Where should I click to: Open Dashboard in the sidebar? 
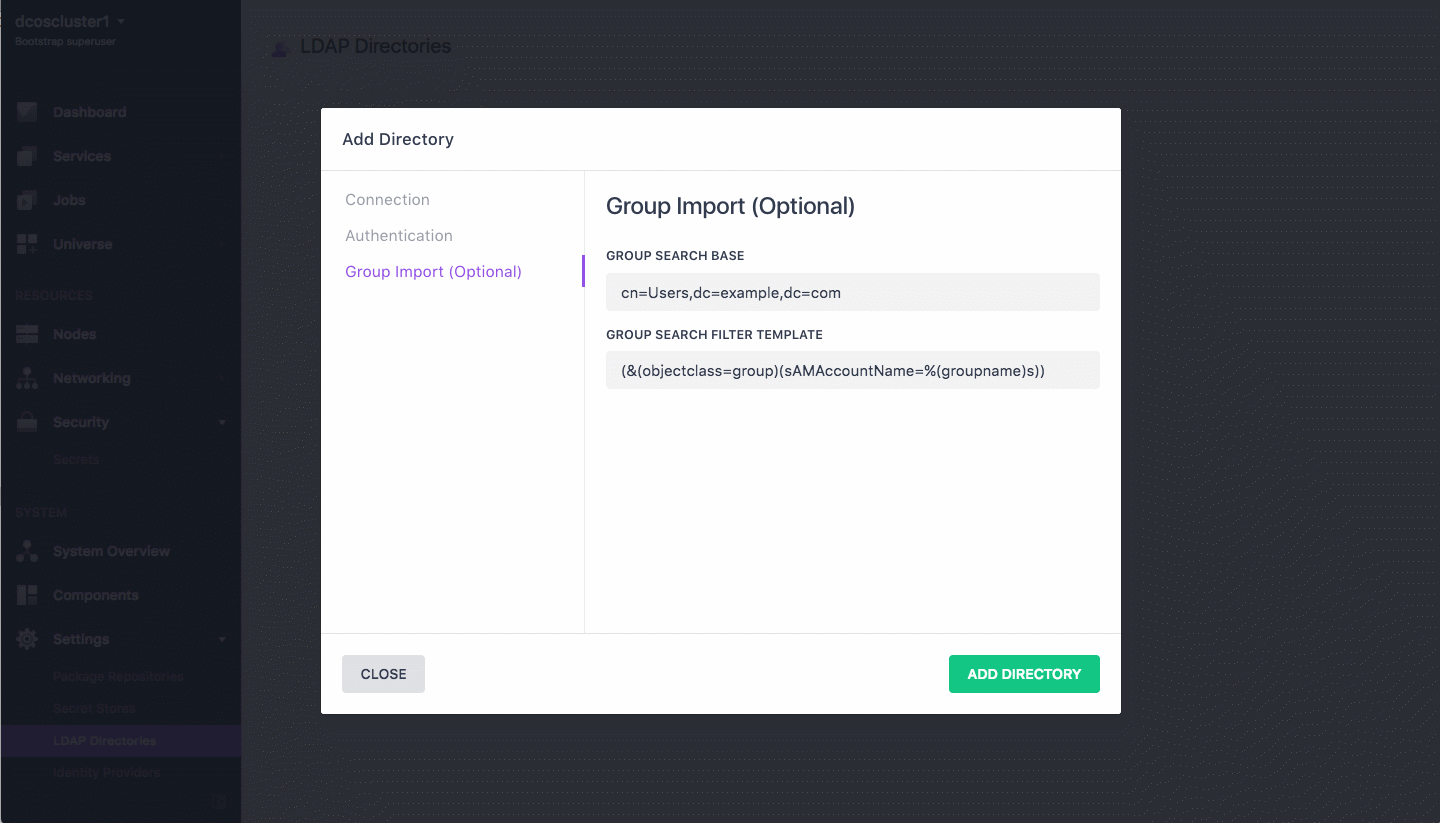tap(90, 112)
